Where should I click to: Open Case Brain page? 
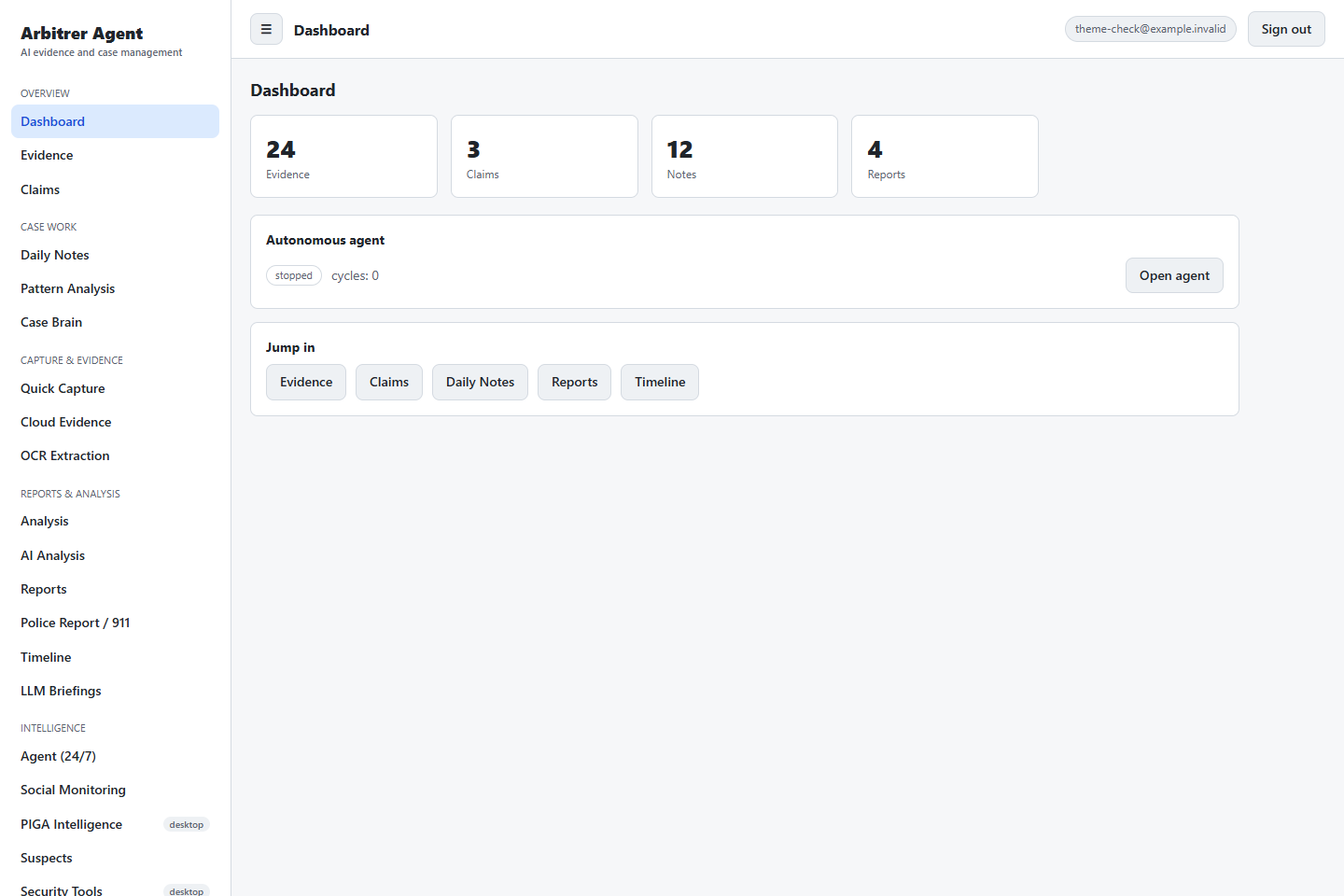point(115,322)
